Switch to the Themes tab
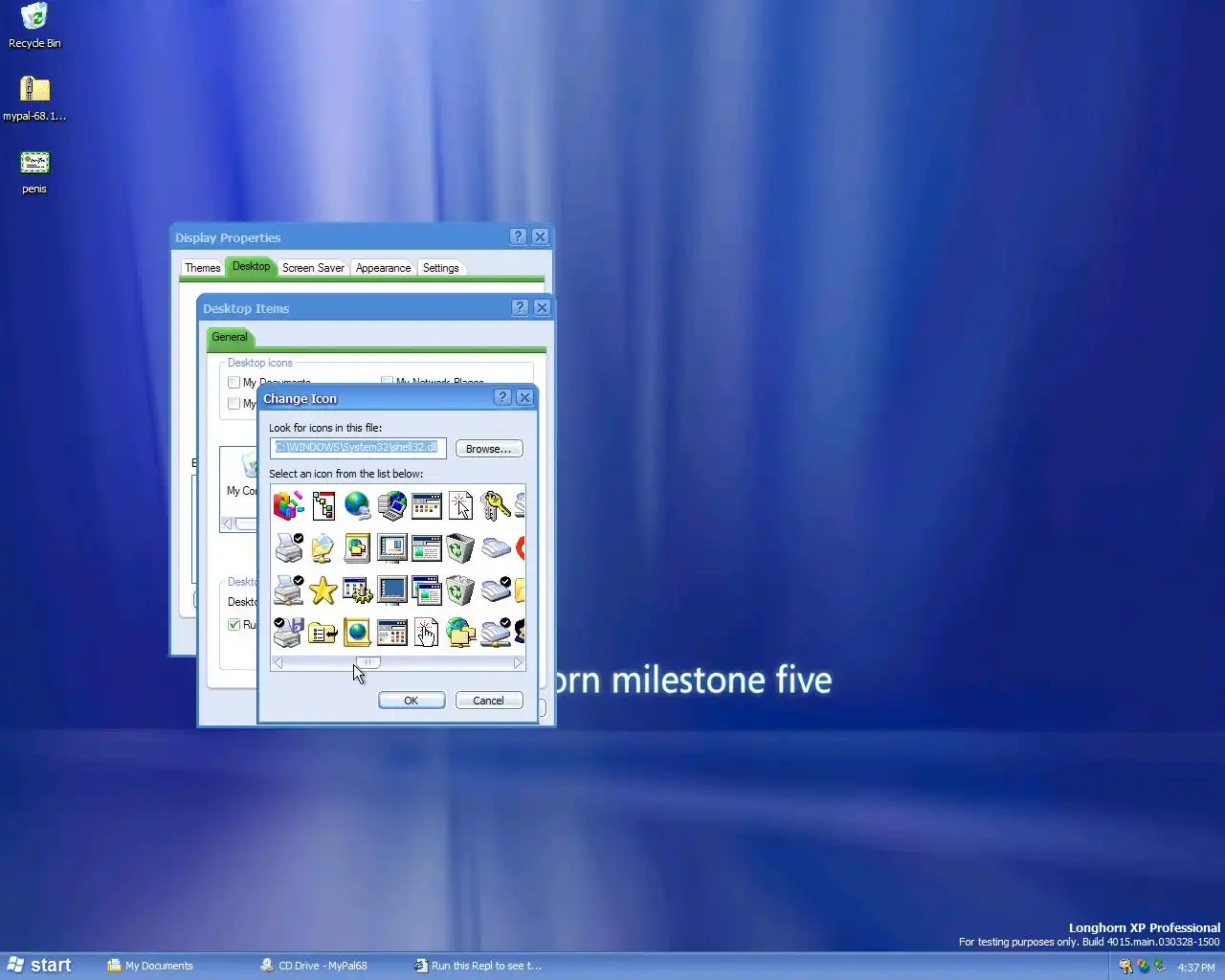The height and width of the screenshot is (980, 1225). (202, 268)
